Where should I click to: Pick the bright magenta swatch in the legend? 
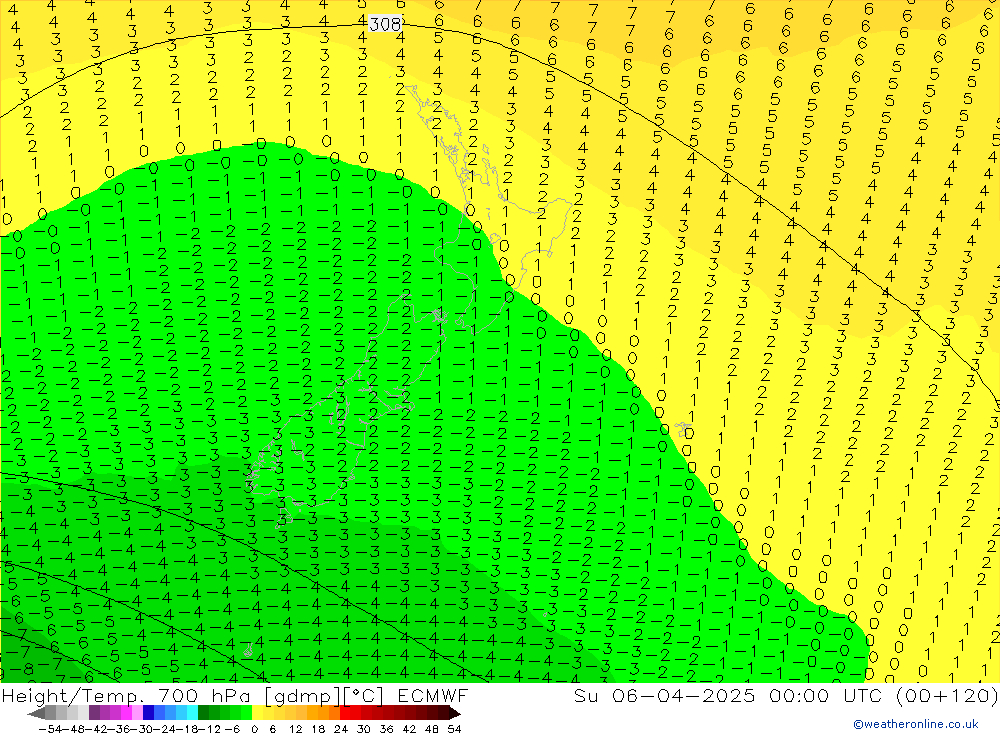pyautogui.click(x=126, y=713)
